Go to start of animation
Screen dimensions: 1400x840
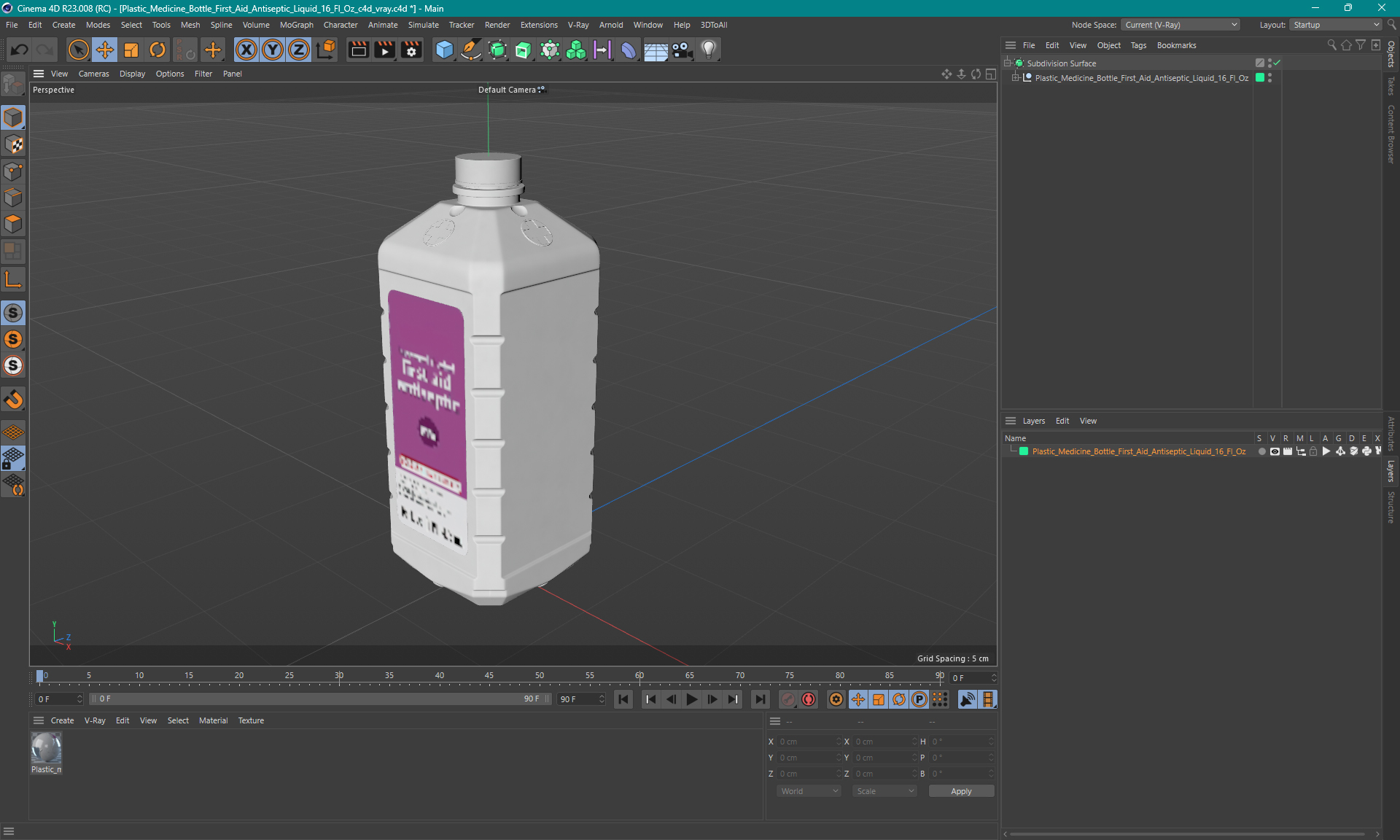tap(623, 699)
